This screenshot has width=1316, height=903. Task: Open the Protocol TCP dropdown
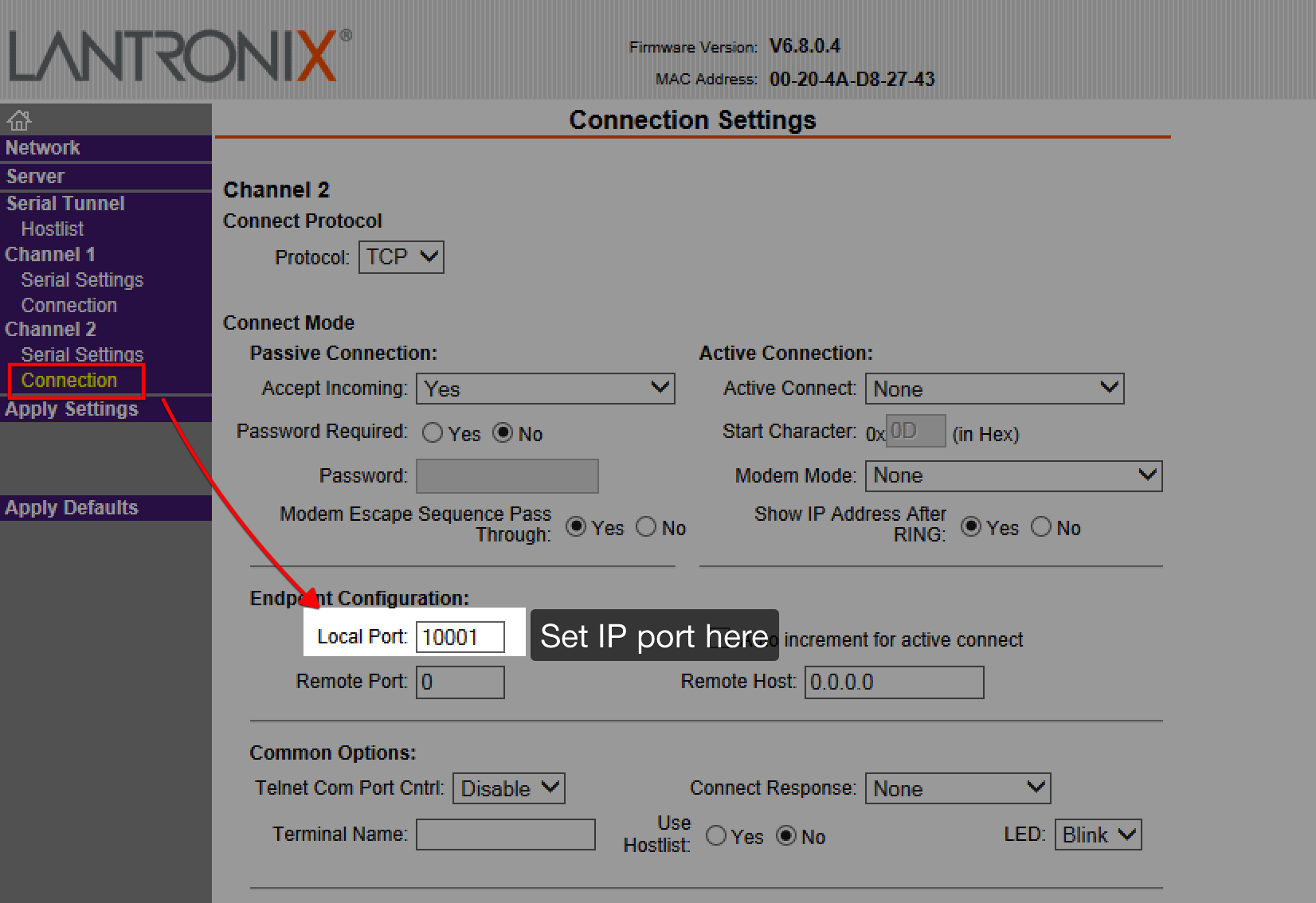tap(401, 257)
